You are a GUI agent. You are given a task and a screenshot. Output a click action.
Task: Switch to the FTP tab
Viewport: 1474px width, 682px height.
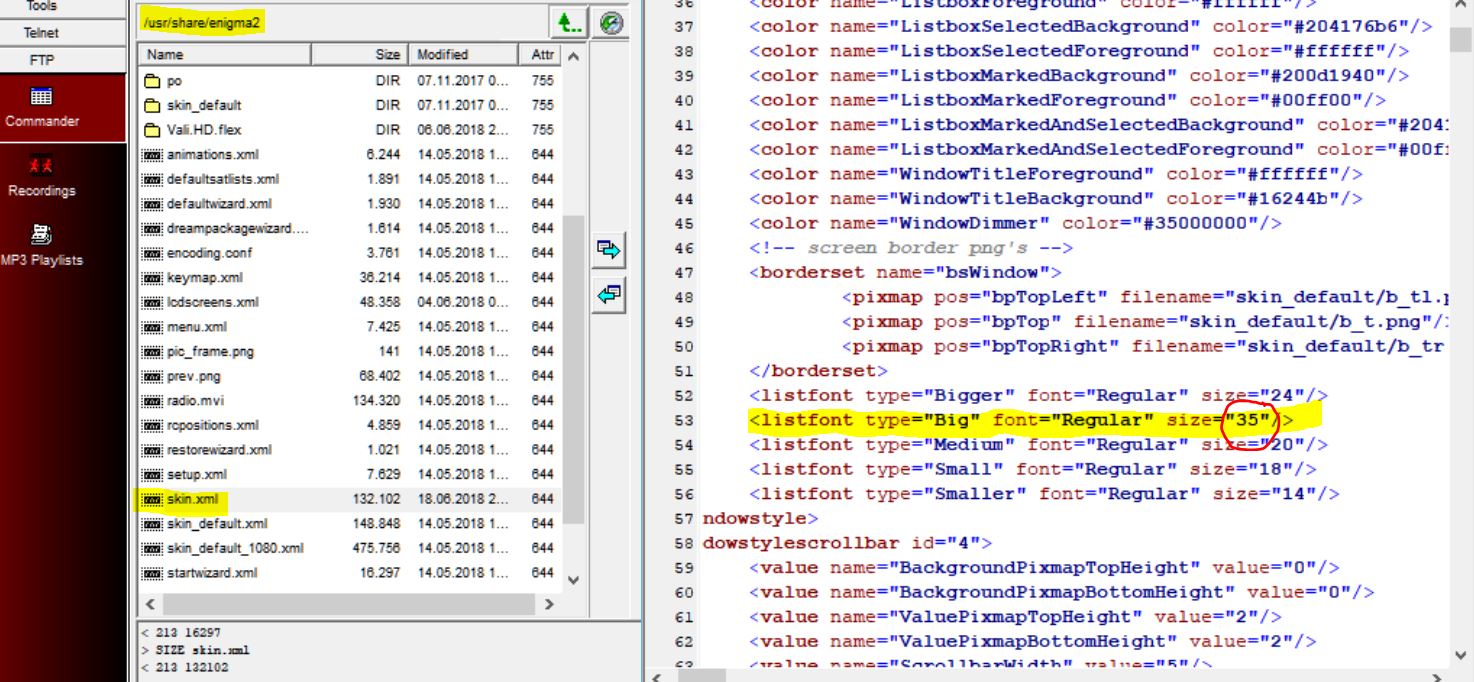(x=41, y=60)
